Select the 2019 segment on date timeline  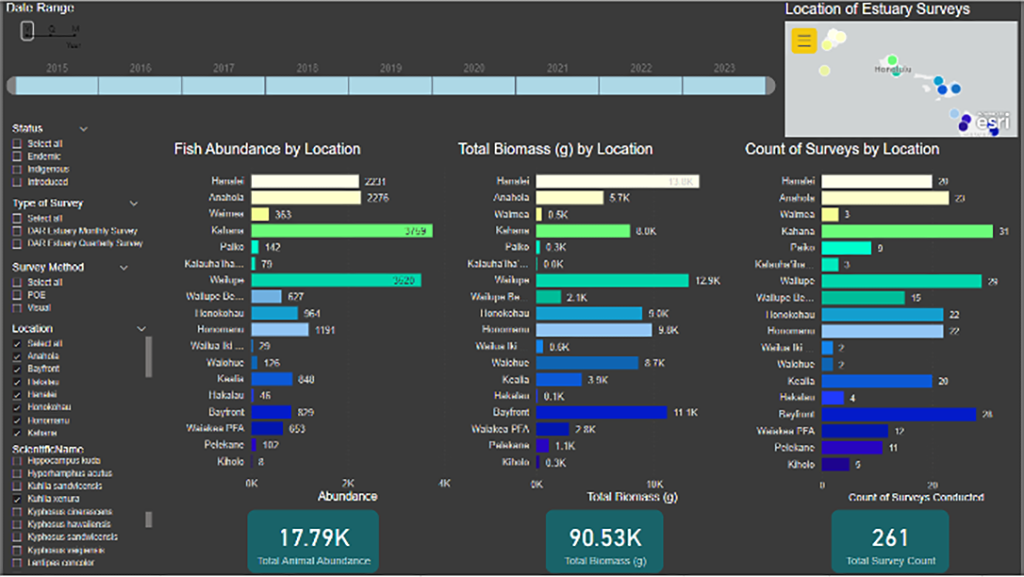tap(391, 85)
